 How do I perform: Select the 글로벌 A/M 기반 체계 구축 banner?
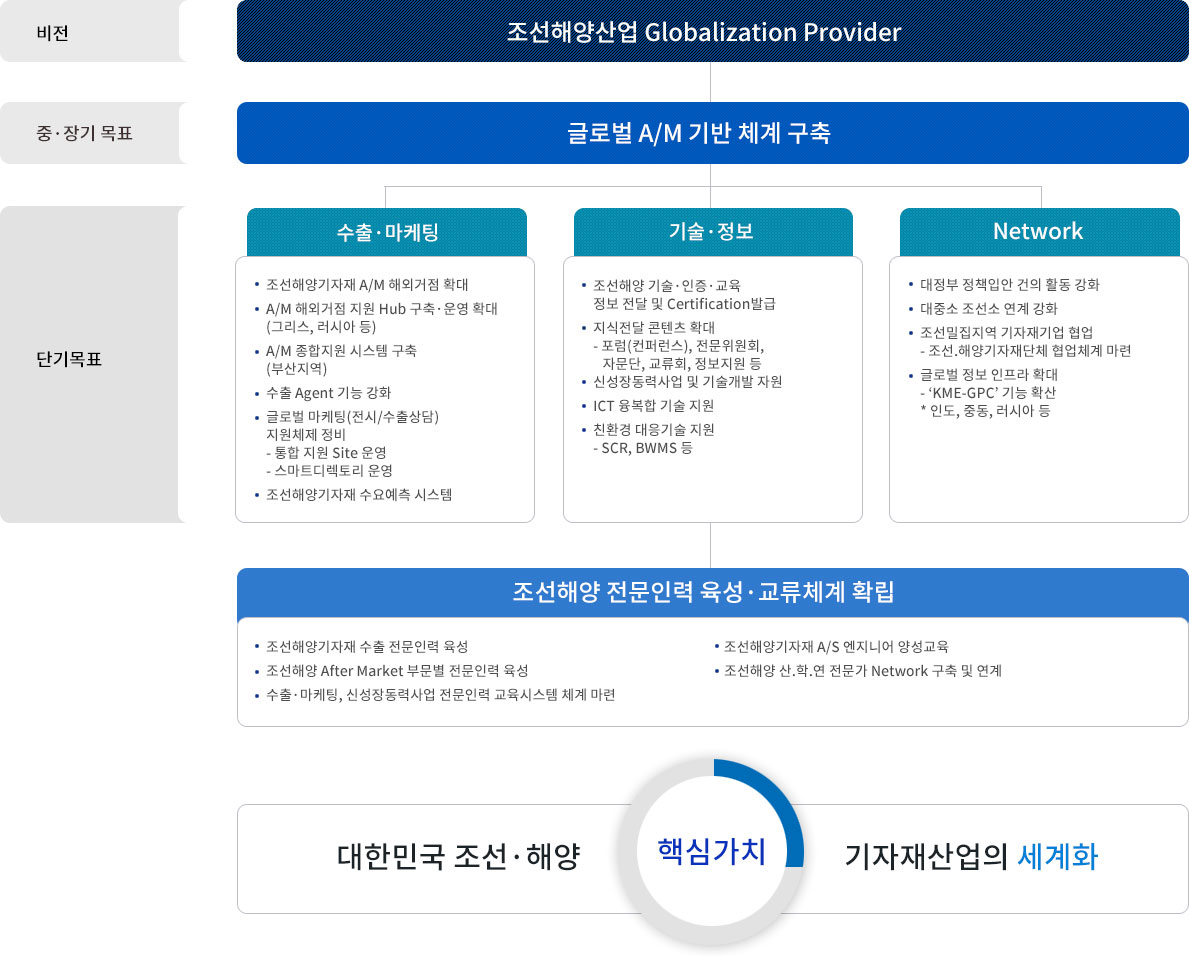point(712,133)
